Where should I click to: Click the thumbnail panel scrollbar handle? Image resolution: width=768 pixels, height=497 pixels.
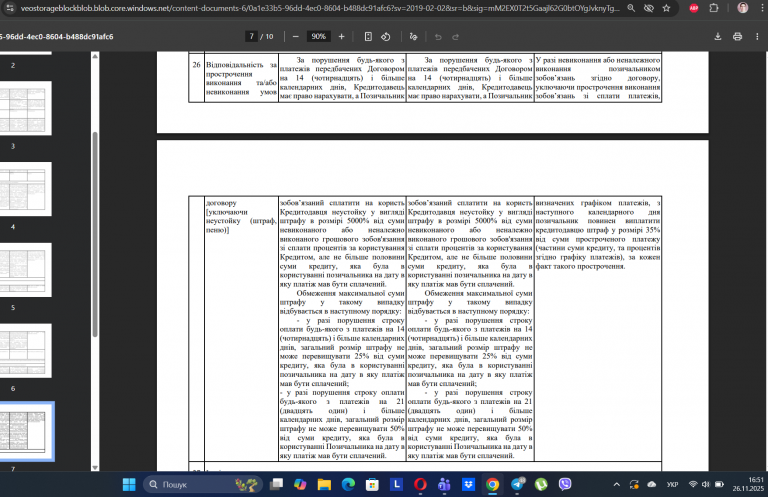click(95, 234)
